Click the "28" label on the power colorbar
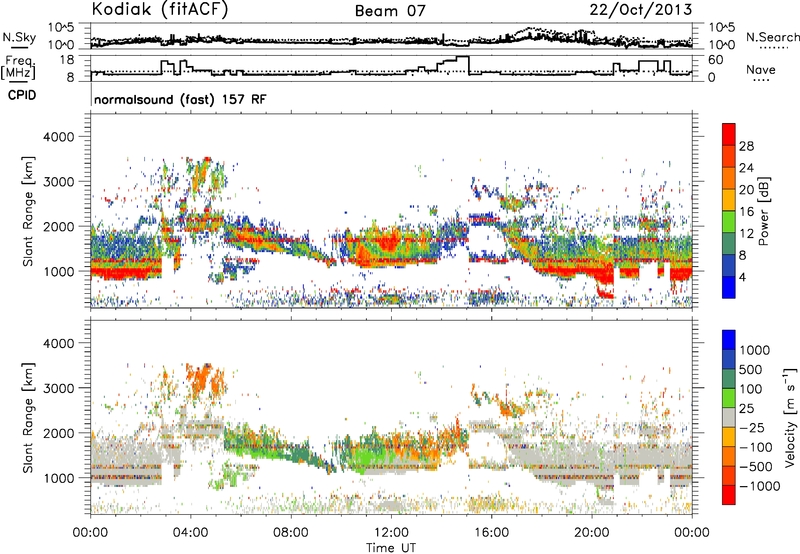This screenshot has height=554, width=800. 746,146
